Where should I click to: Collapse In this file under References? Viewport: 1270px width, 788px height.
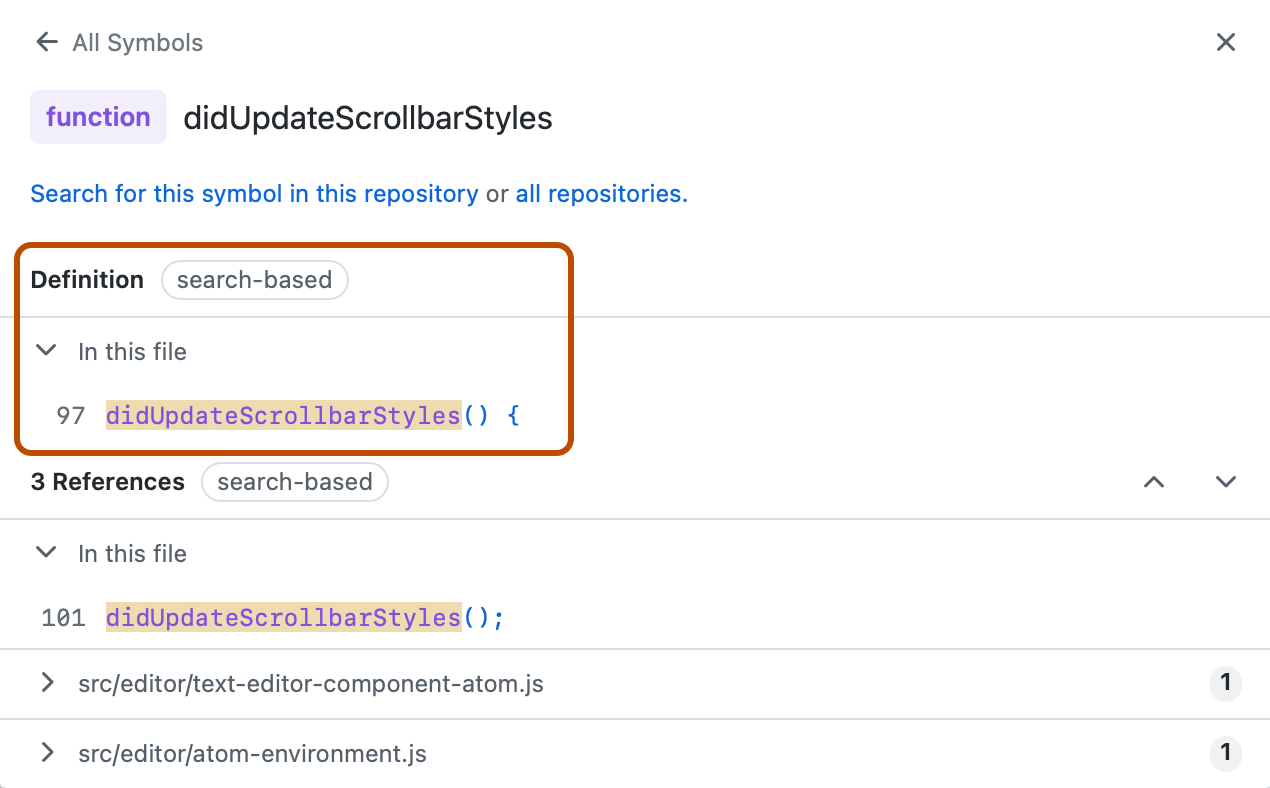(46, 552)
